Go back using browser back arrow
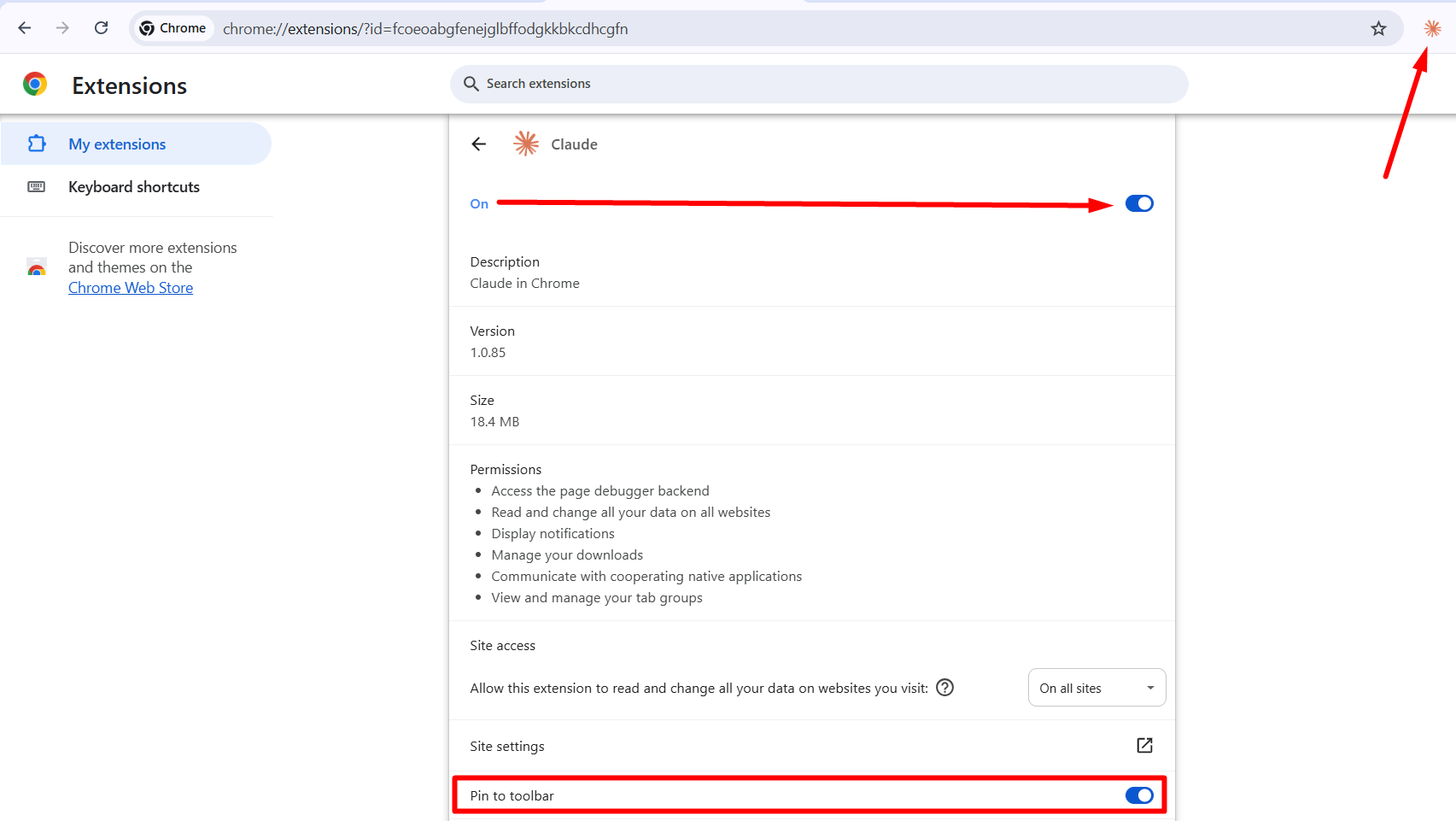 pos(25,28)
